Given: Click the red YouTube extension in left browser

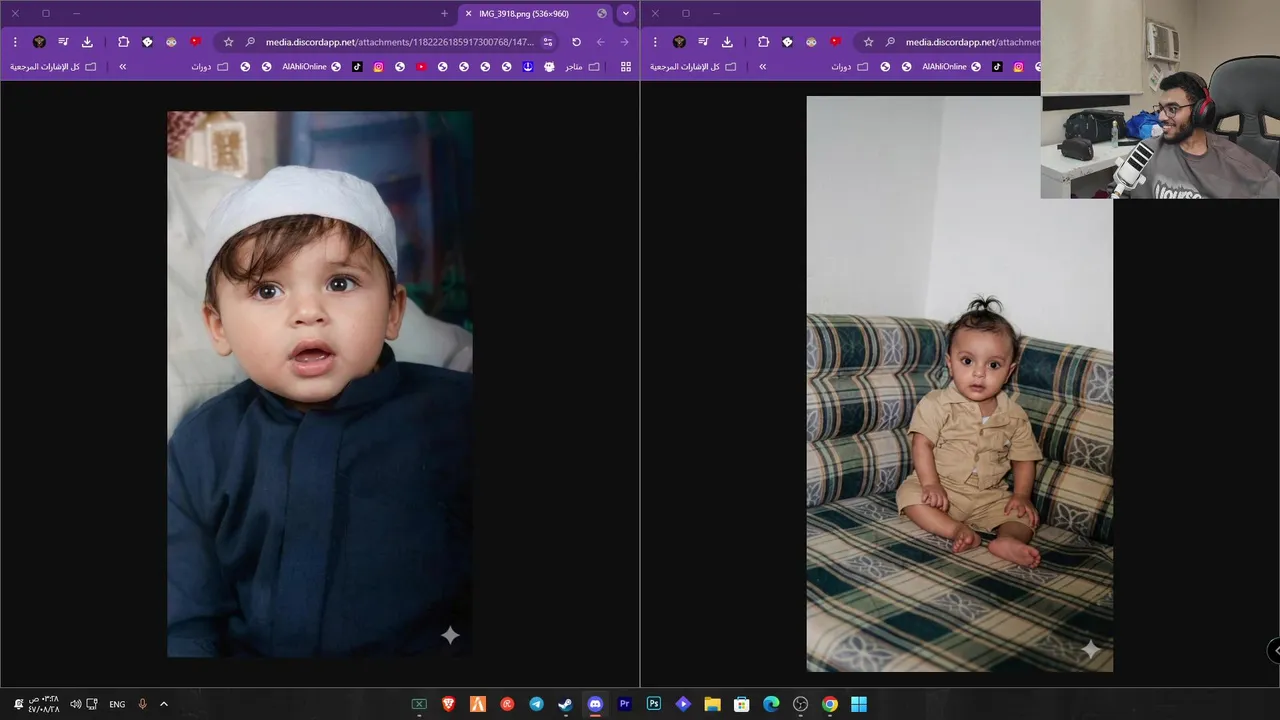Looking at the screenshot, I should (x=195, y=42).
